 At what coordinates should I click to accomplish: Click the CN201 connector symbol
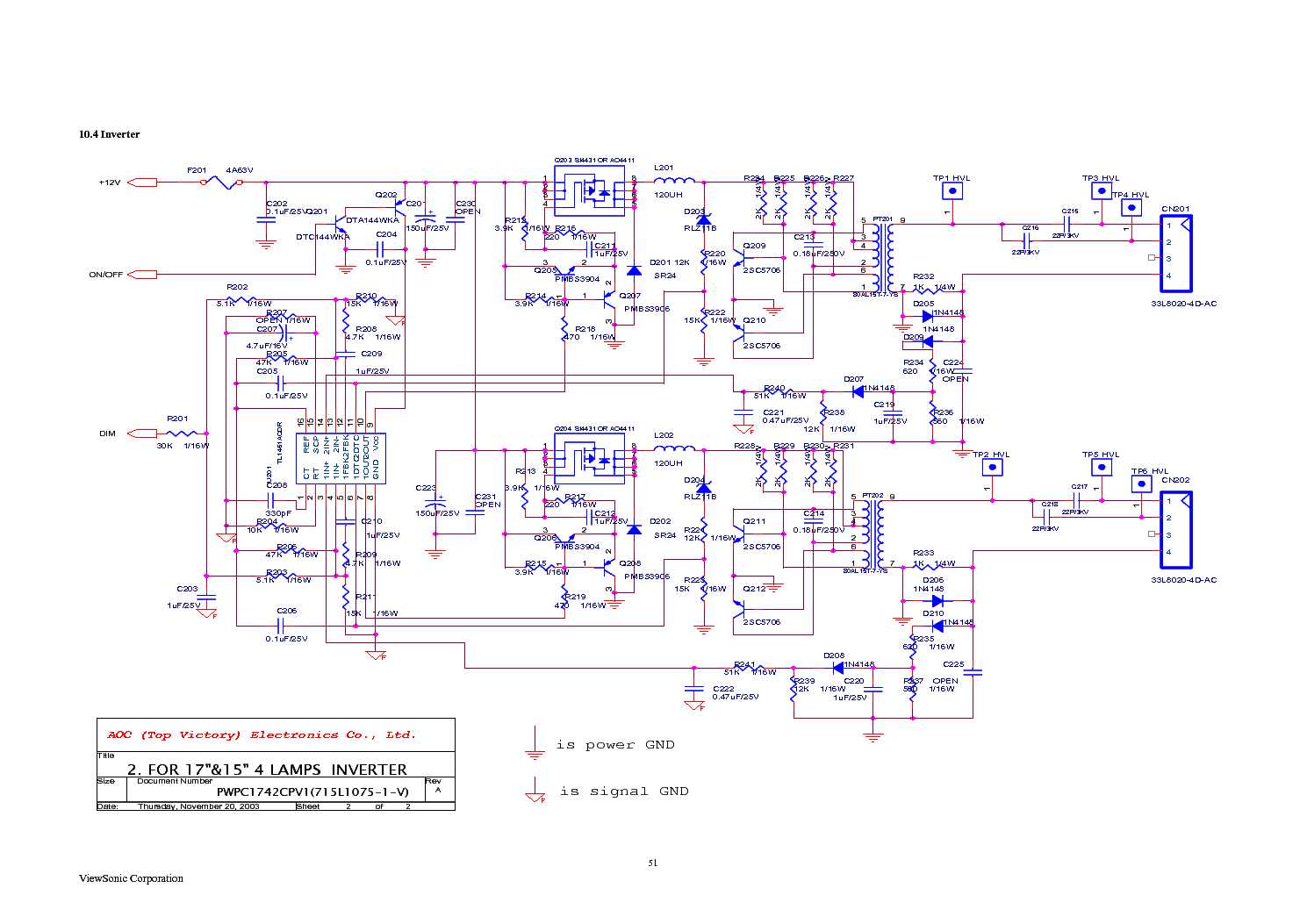click(x=1176, y=253)
